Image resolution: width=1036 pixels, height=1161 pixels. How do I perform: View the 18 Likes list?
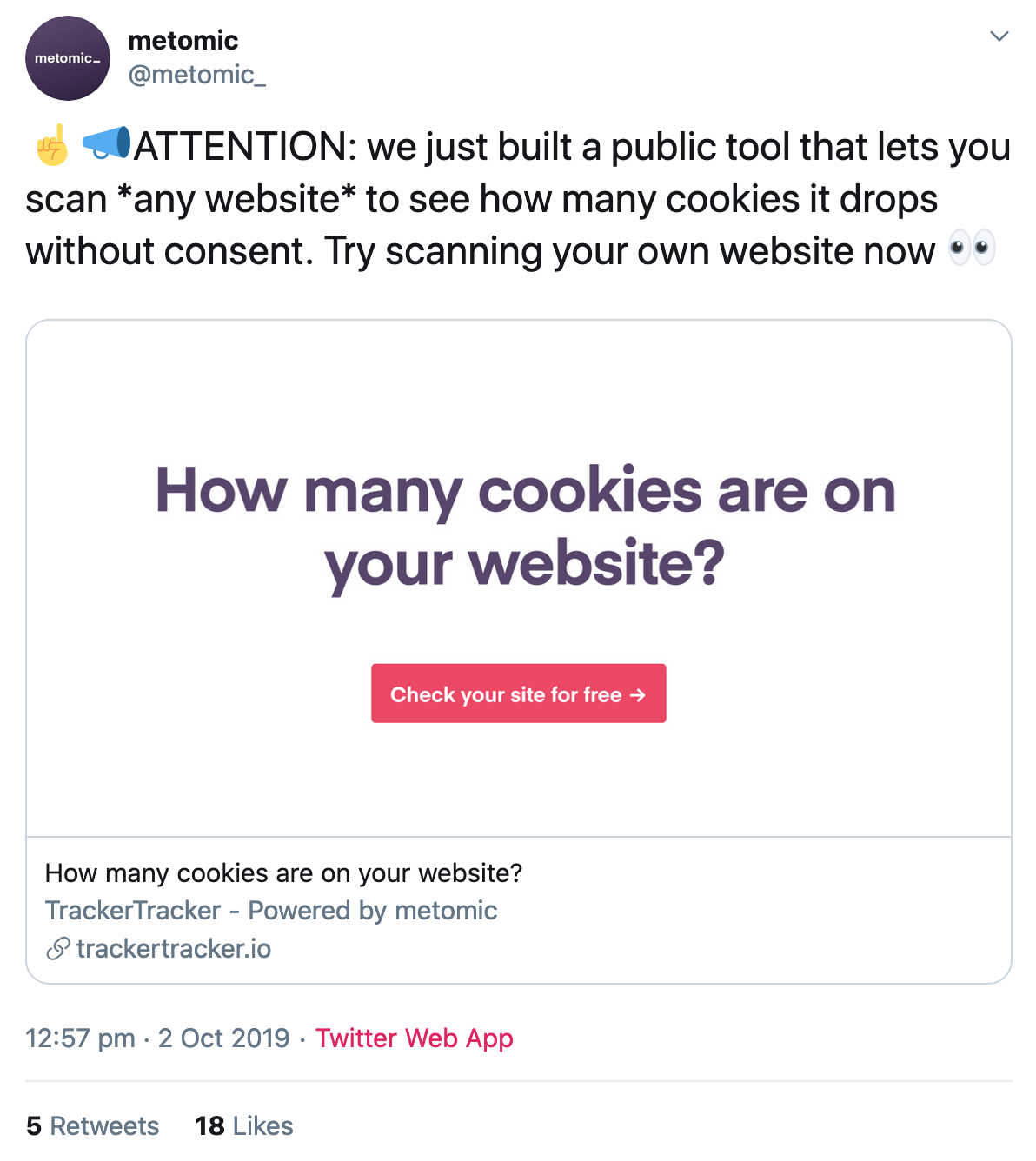244,1125
